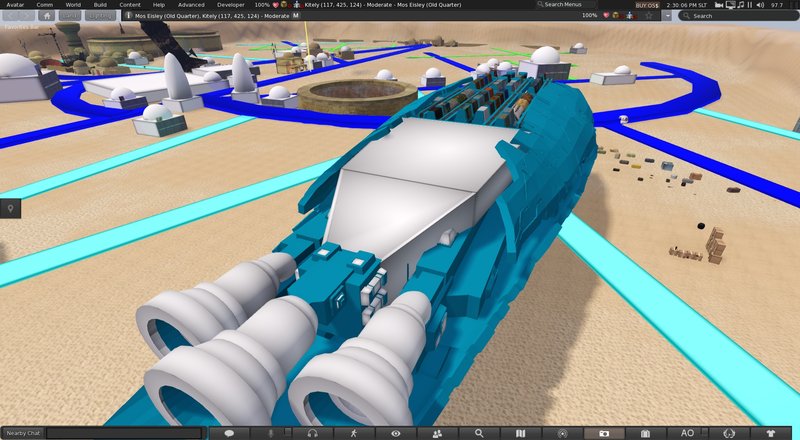Click the nearby chat text input bar
The height and width of the screenshot is (440, 800).
[x=124, y=433]
